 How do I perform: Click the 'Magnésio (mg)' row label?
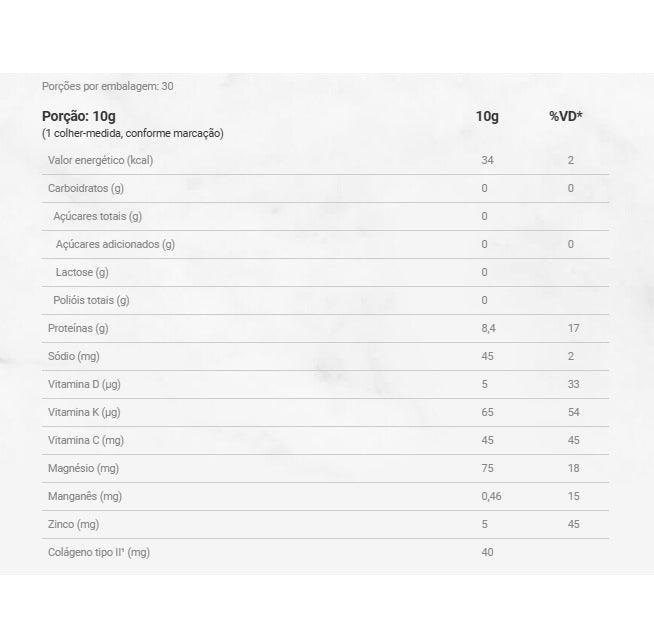coord(83,468)
